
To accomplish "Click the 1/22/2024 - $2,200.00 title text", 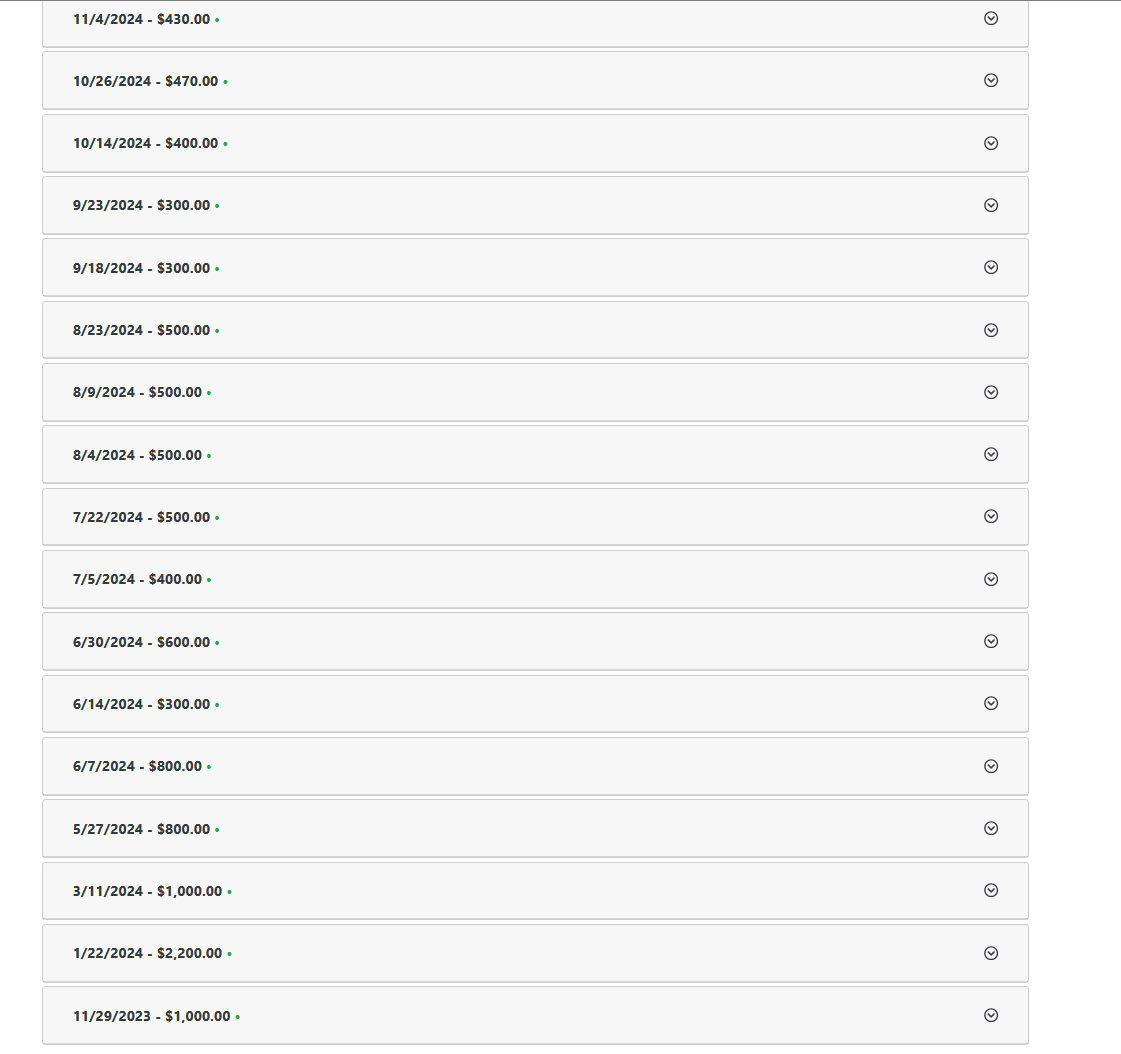I will pos(147,953).
